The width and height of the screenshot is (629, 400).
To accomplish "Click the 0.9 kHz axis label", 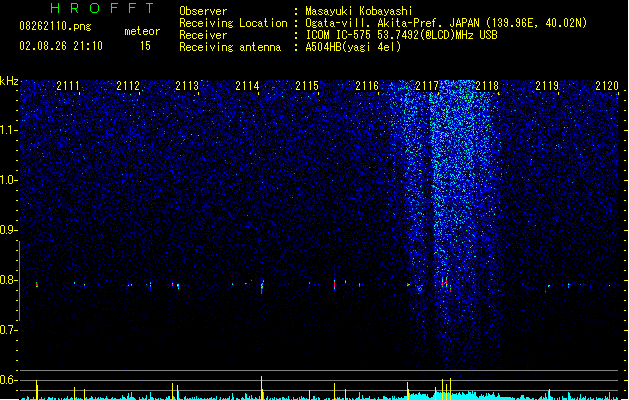I will tap(8, 230).
